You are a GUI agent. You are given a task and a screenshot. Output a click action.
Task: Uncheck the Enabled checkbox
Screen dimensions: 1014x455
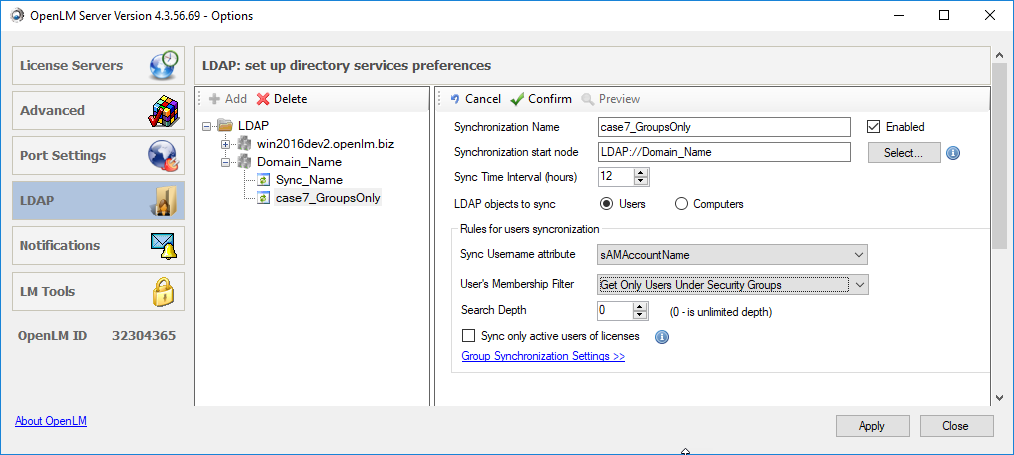tap(873, 127)
